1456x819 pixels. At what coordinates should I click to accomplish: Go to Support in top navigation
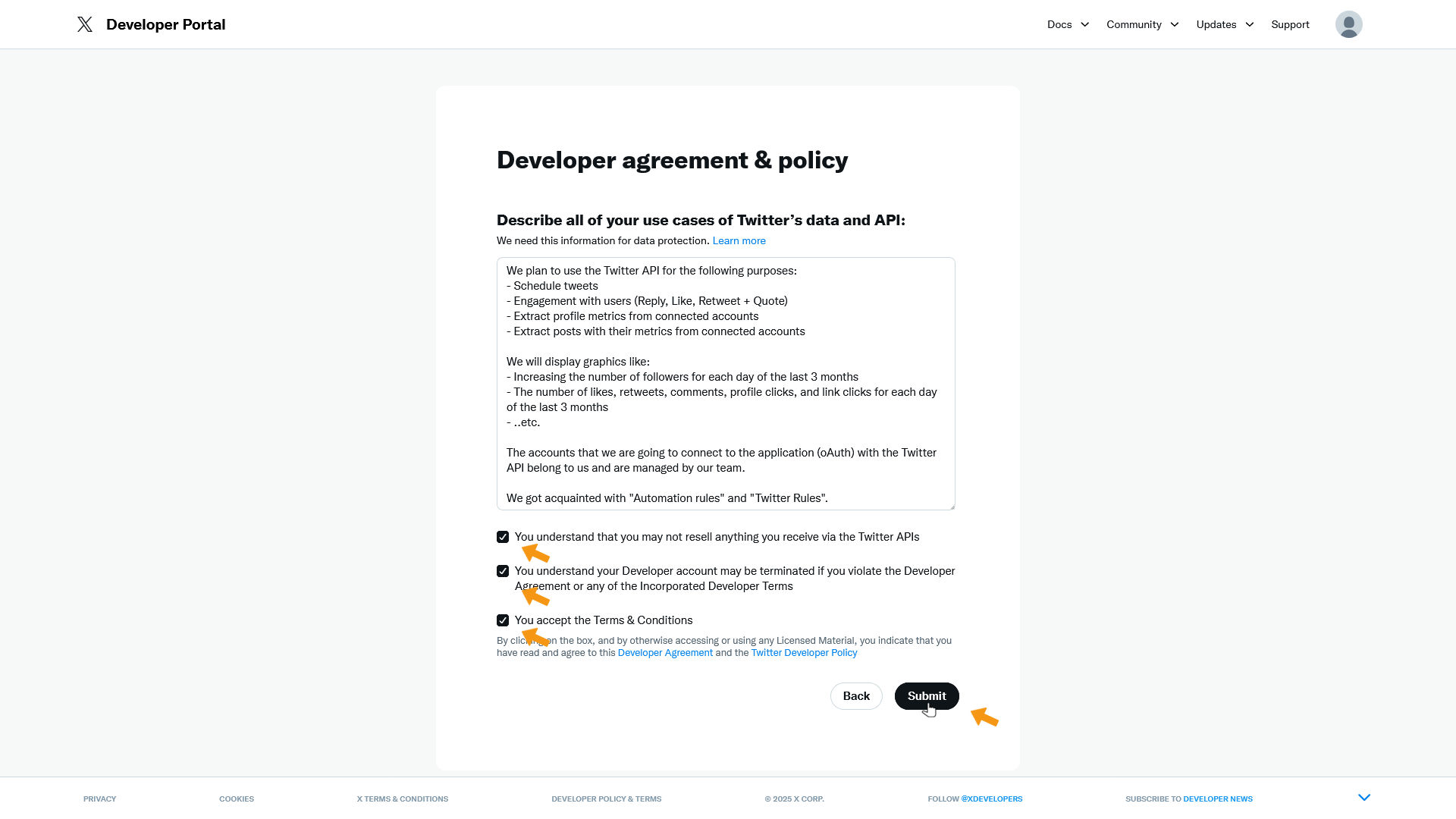pos(1290,24)
